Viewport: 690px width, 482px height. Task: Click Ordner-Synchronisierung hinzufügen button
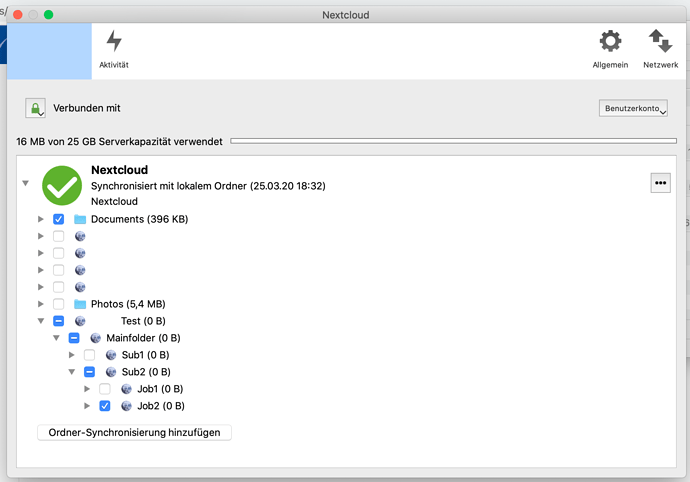134,432
